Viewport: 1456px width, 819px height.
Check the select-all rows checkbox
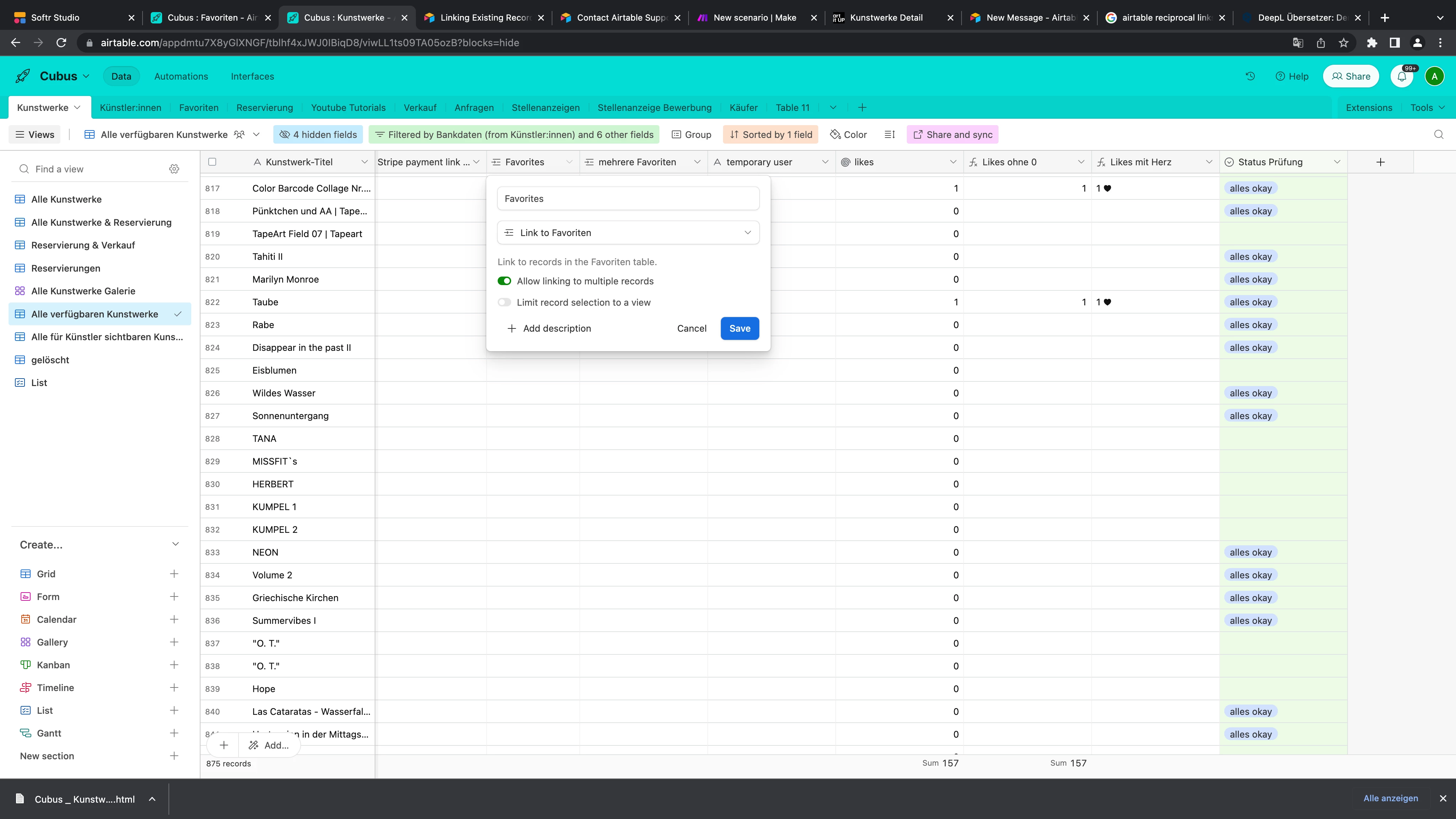pyautogui.click(x=212, y=162)
